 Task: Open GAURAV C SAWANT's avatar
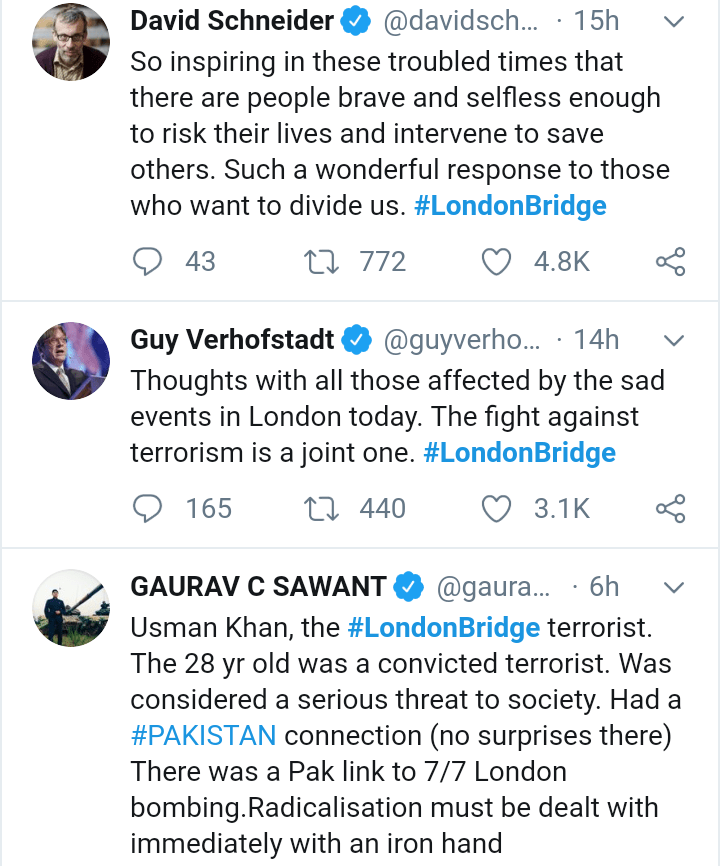click(71, 608)
